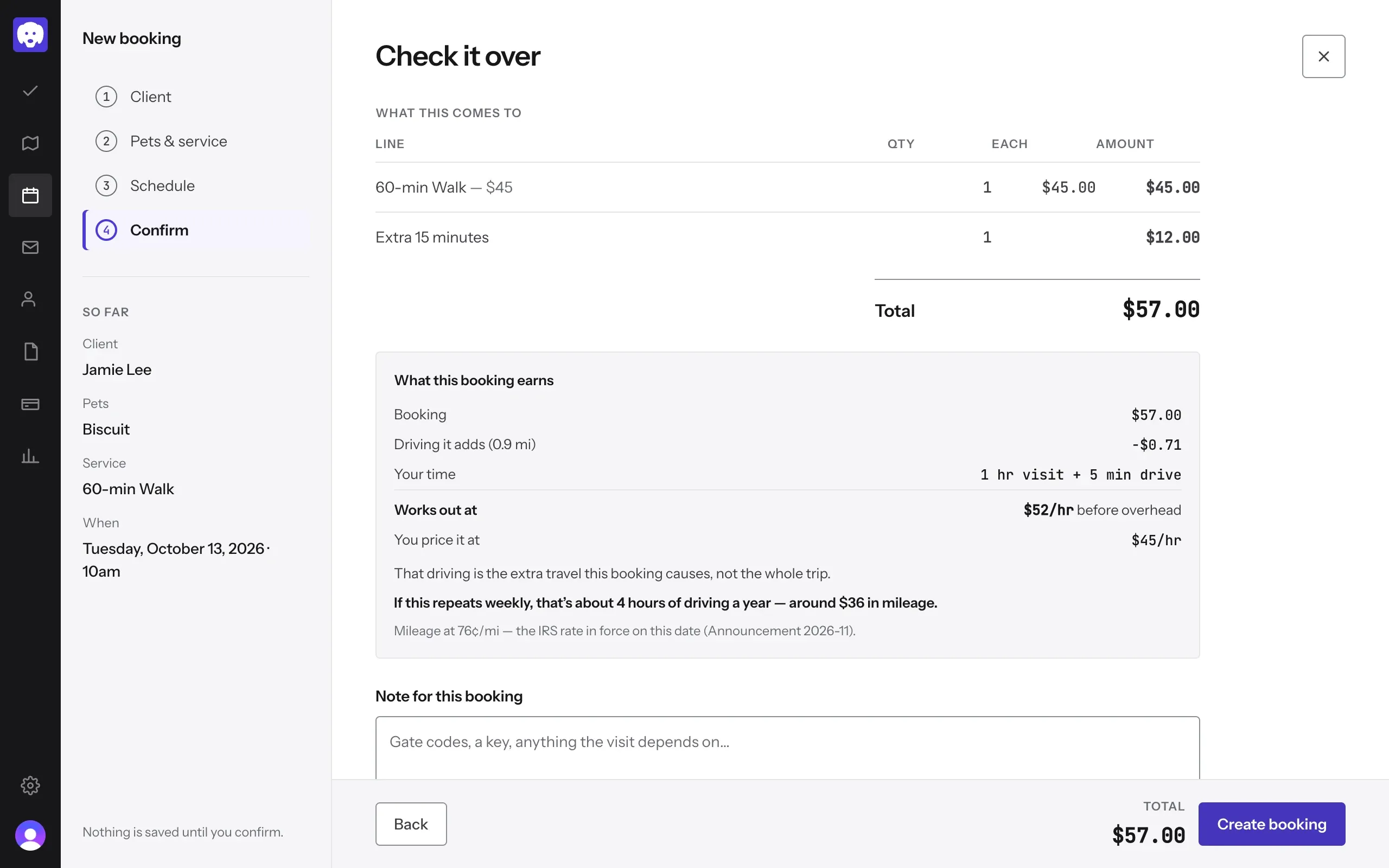
Task: Click the Booking $57.00 earnings value
Action: click(x=1156, y=415)
